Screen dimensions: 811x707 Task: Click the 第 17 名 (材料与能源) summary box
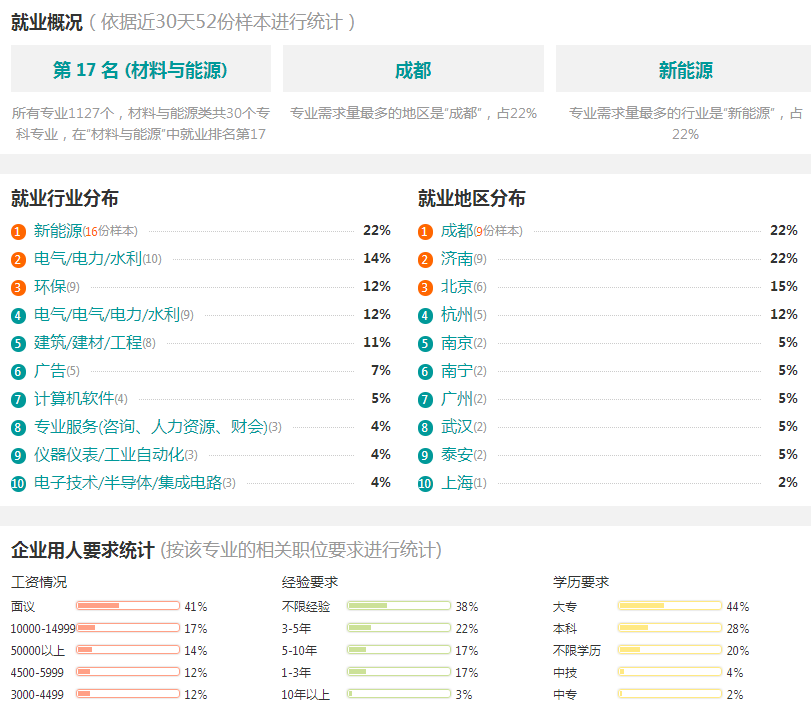(141, 69)
